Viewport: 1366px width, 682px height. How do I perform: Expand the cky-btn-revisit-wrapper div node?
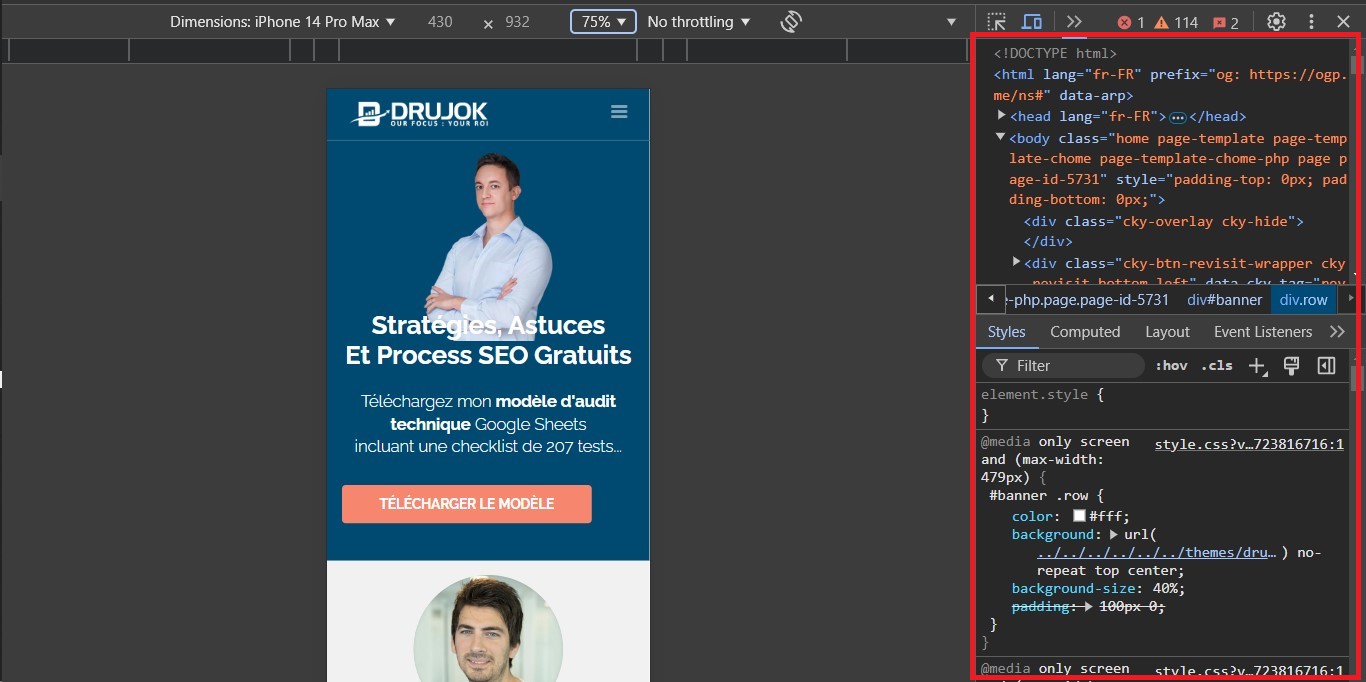(x=1017, y=262)
